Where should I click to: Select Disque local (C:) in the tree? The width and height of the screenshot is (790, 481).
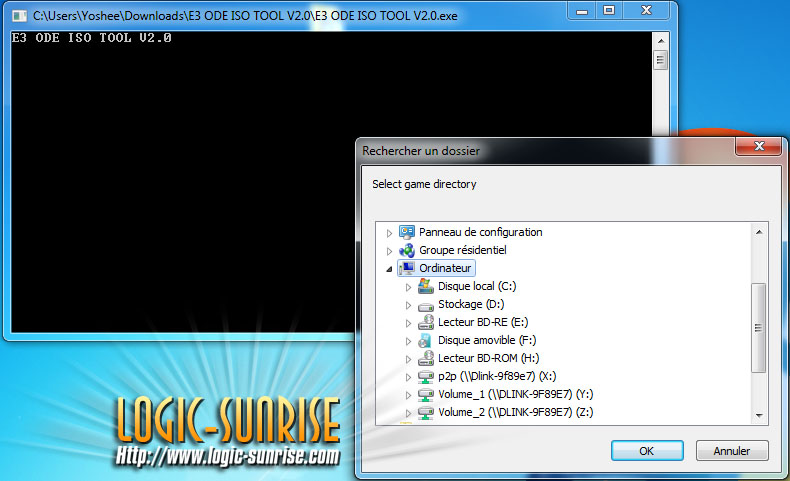point(477,286)
